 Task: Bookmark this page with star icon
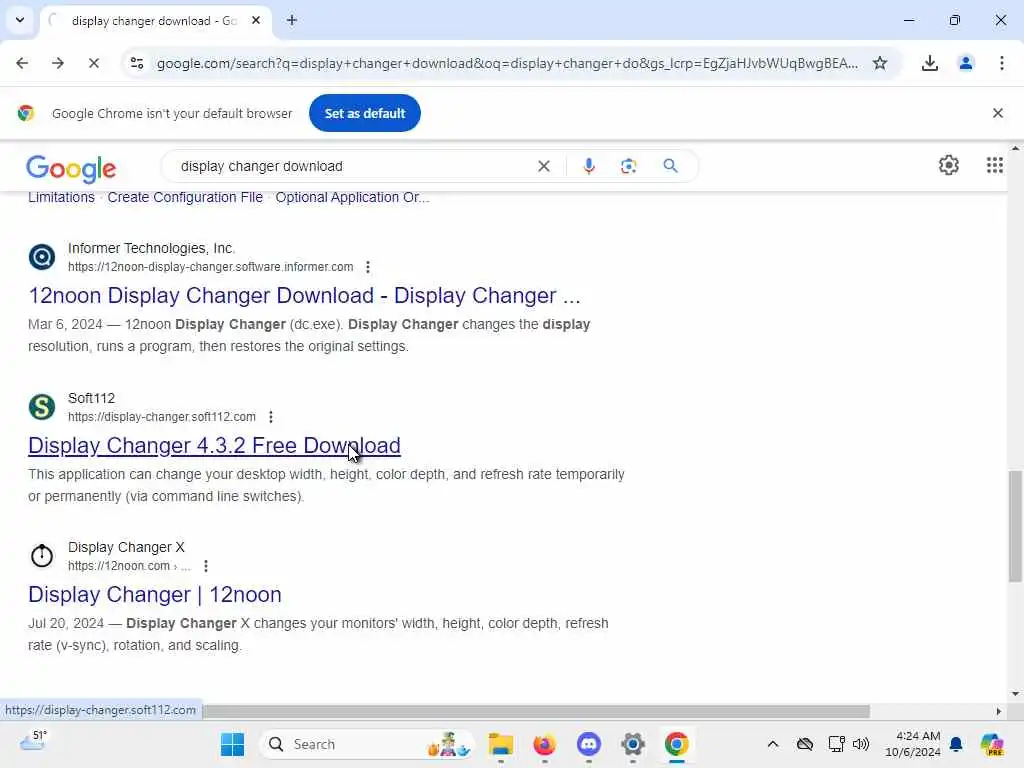click(x=880, y=63)
